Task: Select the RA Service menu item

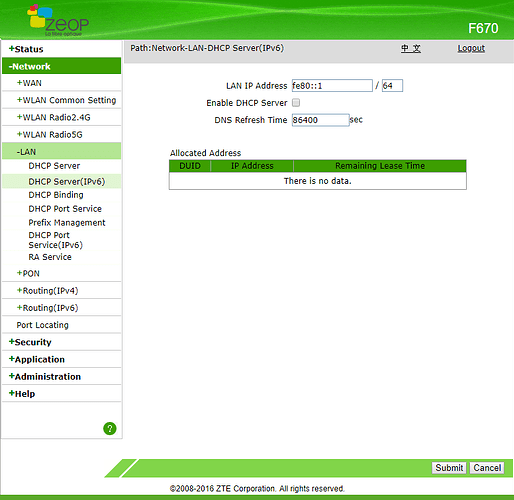Action: pos(50,257)
